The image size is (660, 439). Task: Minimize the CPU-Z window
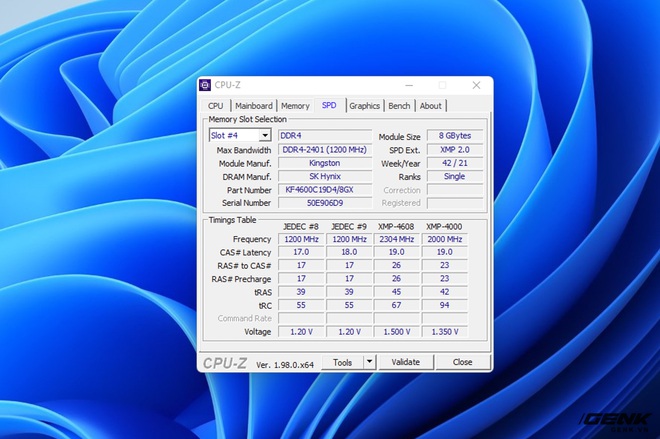click(409, 85)
